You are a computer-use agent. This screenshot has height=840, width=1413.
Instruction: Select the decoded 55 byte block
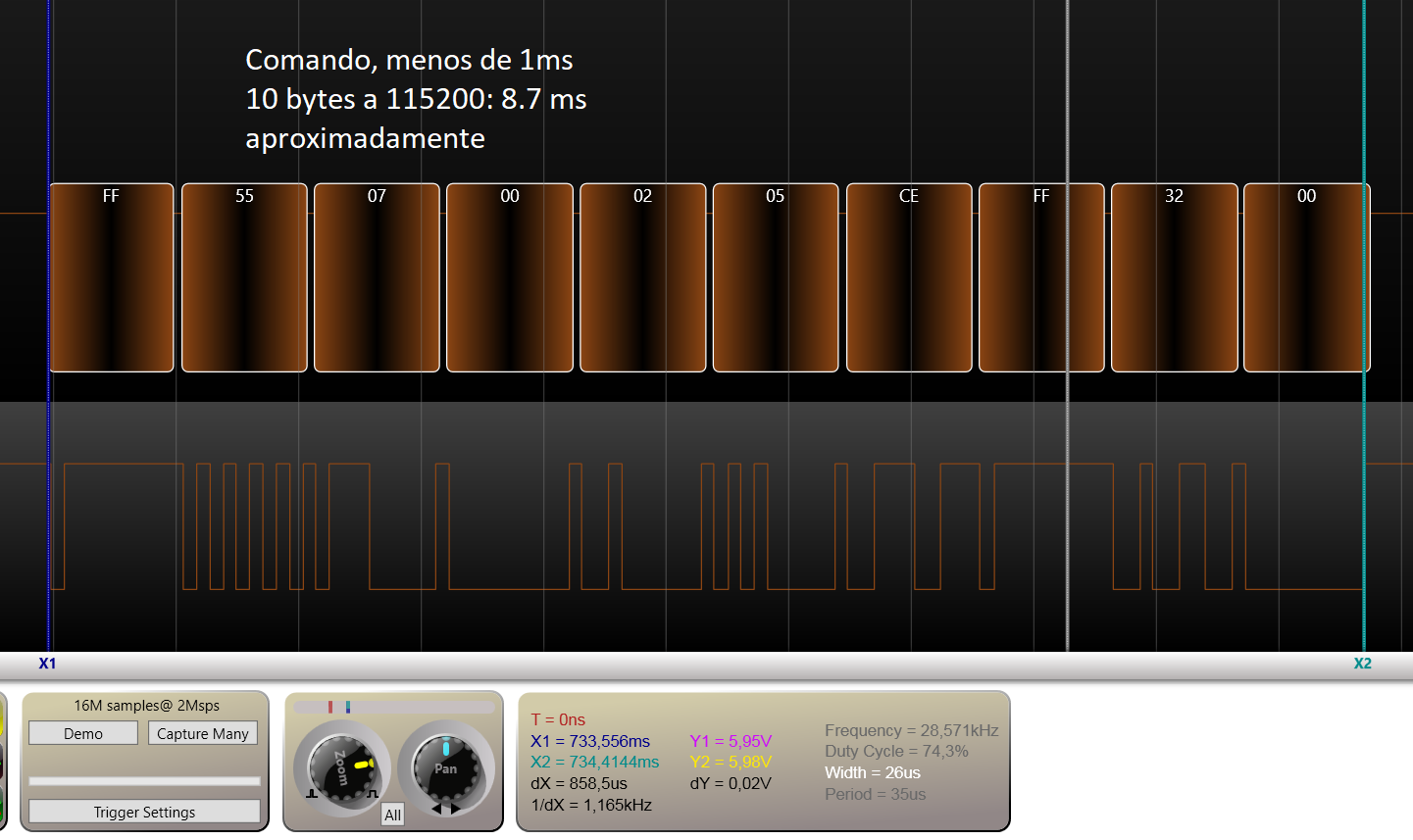pyautogui.click(x=244, y=277)
